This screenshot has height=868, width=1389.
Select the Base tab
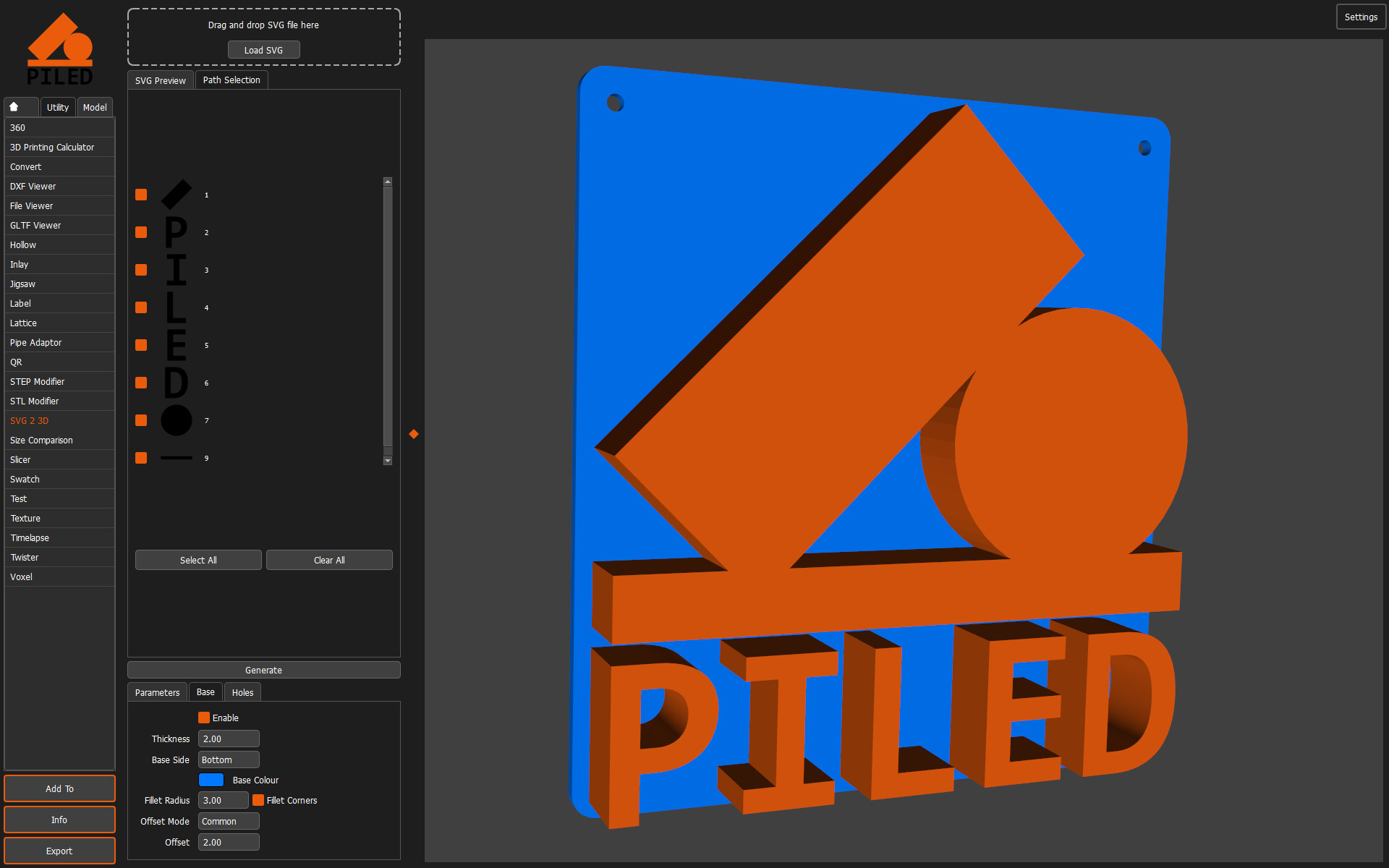(205, 692)
